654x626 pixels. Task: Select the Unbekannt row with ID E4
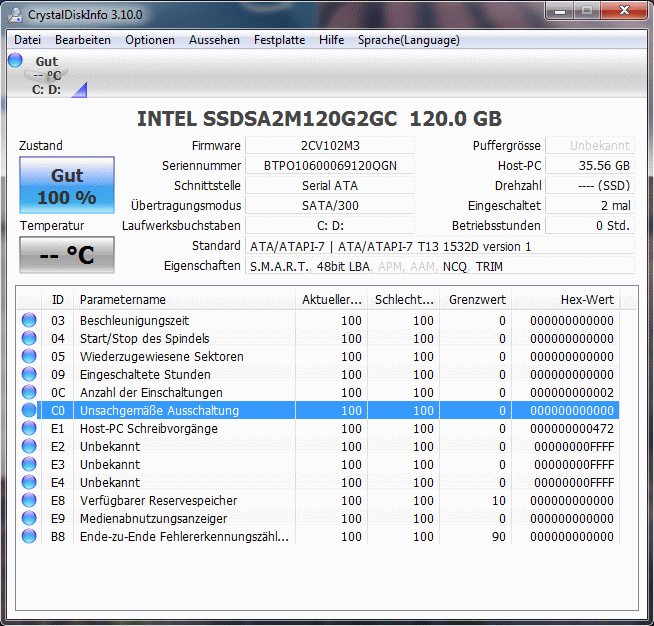(x=318, y=482)
